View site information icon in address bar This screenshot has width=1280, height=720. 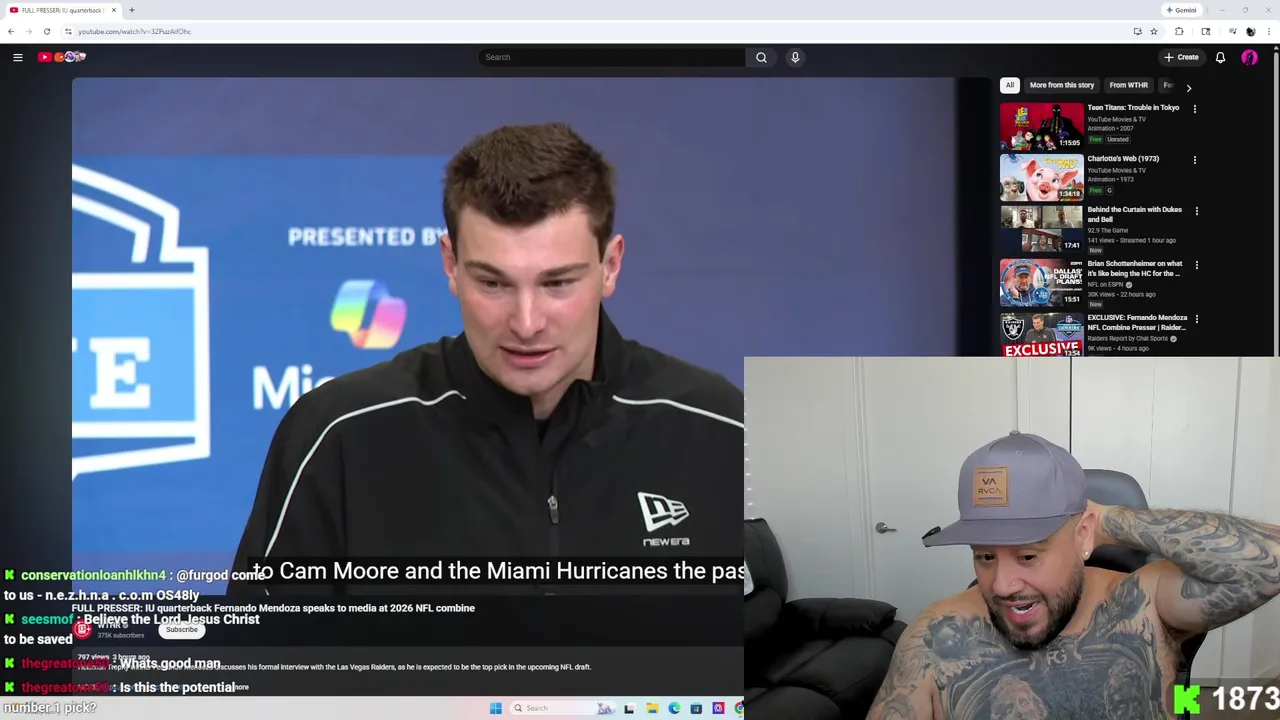[x=68, y=31]
